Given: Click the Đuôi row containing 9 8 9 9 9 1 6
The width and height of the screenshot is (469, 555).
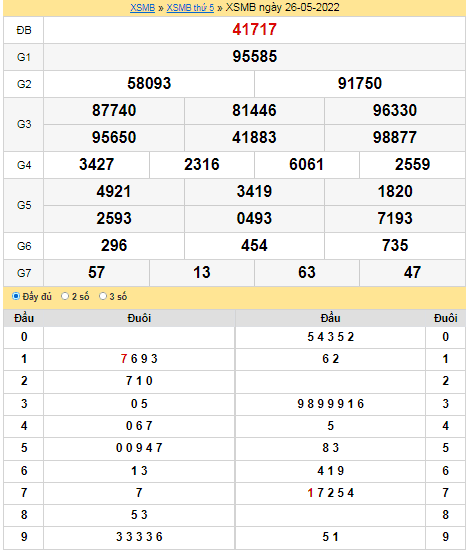Looking at the screenshot, I should click(x=330, y=404).
